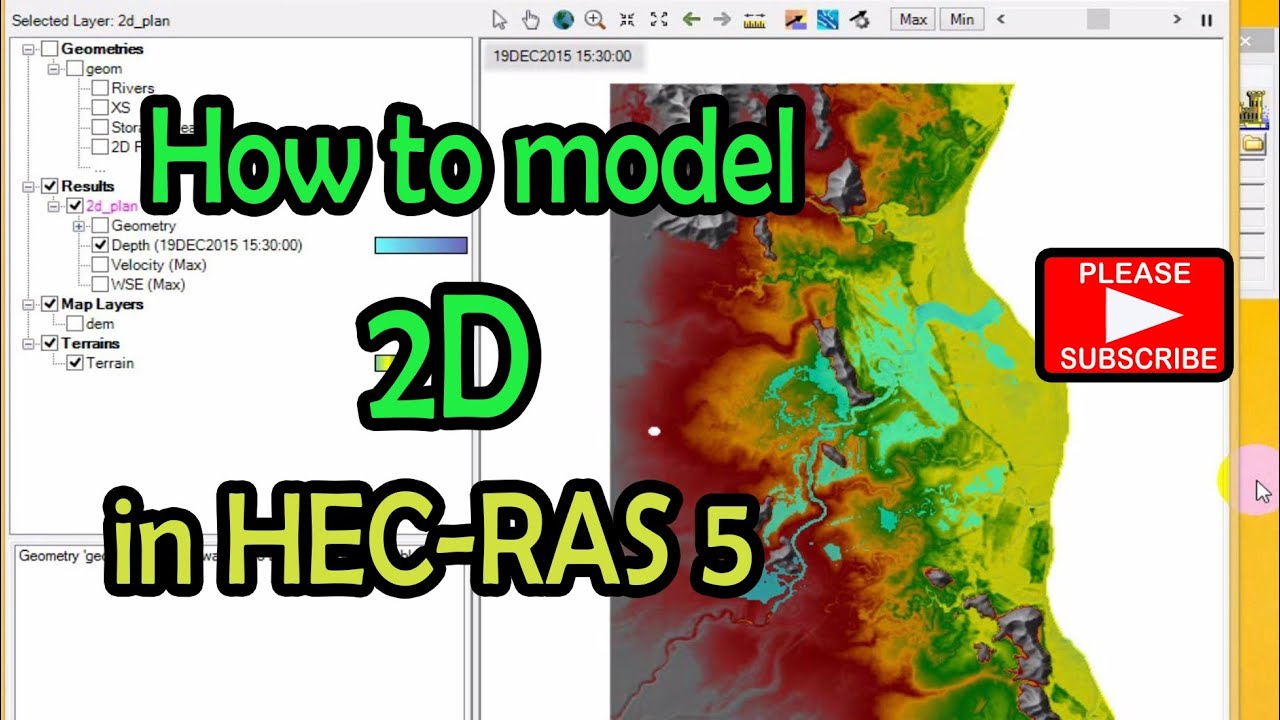Click the outward-arrows zoom to extent icon
This screenshot has height=720, width=1280.
(x=659, y=19)
